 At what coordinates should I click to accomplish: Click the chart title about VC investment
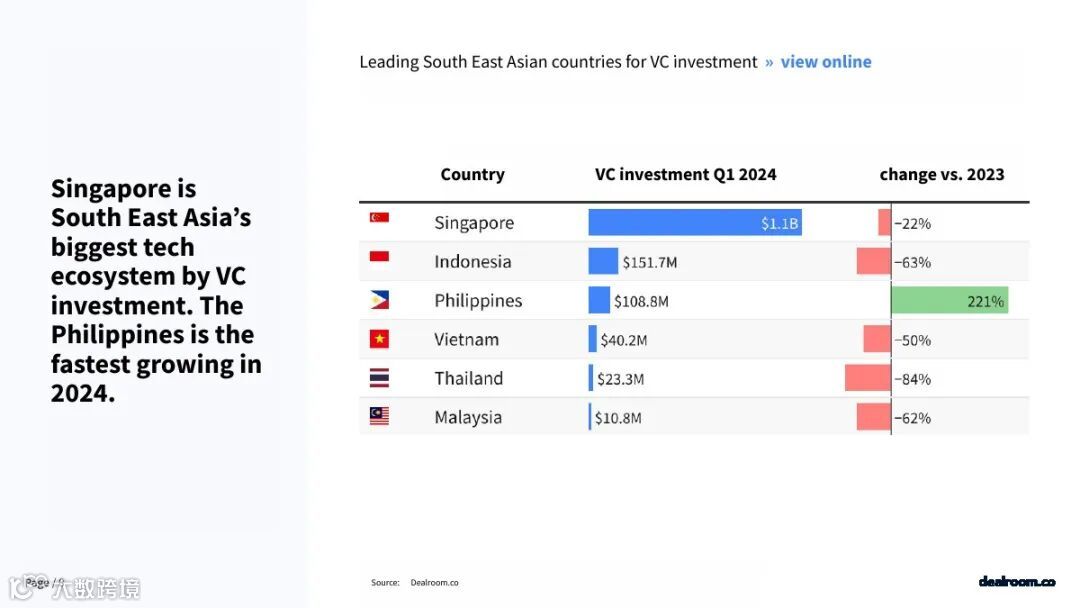558,62
